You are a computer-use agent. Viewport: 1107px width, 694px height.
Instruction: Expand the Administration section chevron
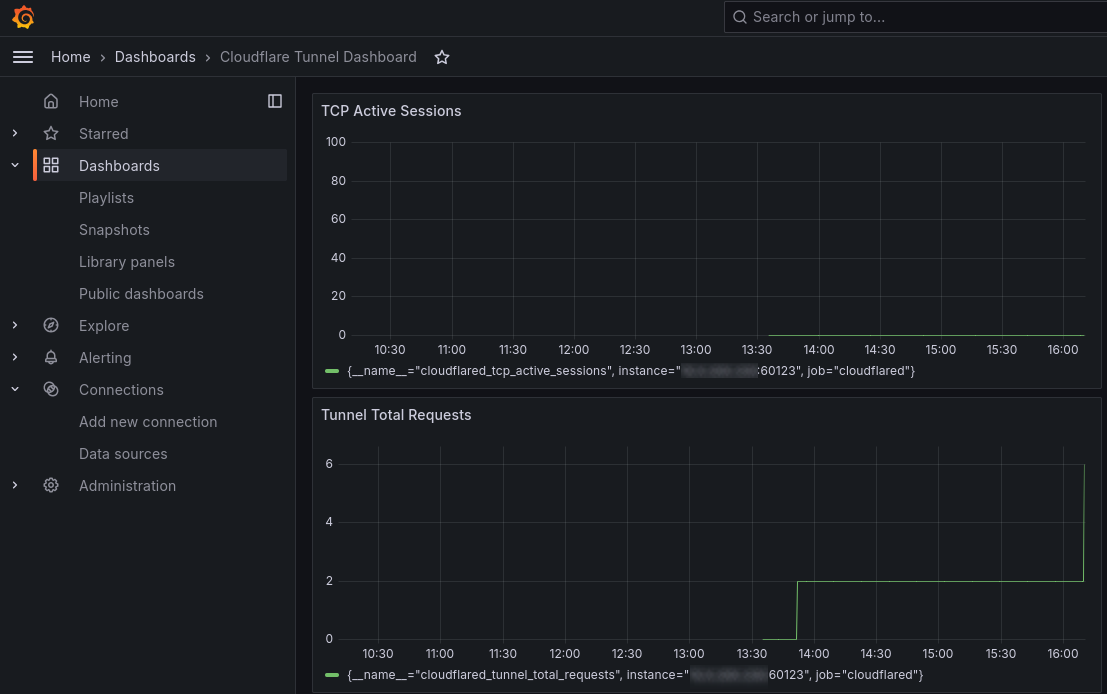(x=15, y=485)
